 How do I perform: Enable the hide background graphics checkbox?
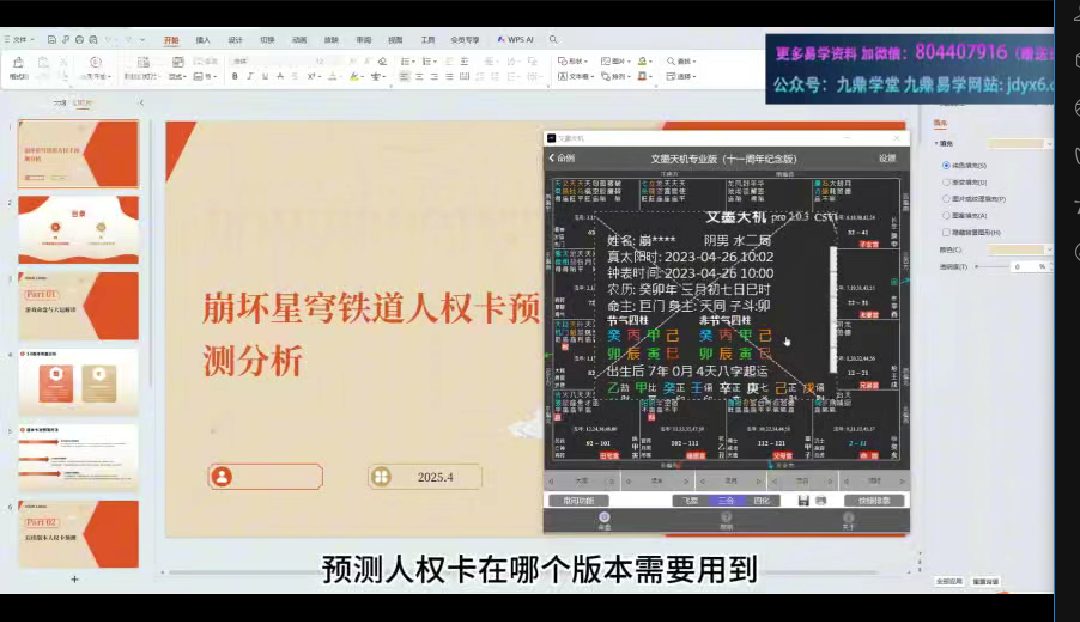[946, 232]
